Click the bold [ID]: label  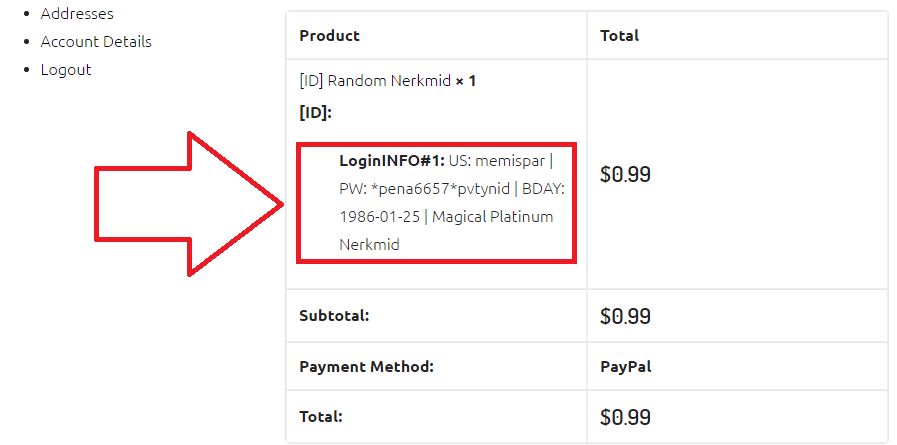click(x=316, y=113)
